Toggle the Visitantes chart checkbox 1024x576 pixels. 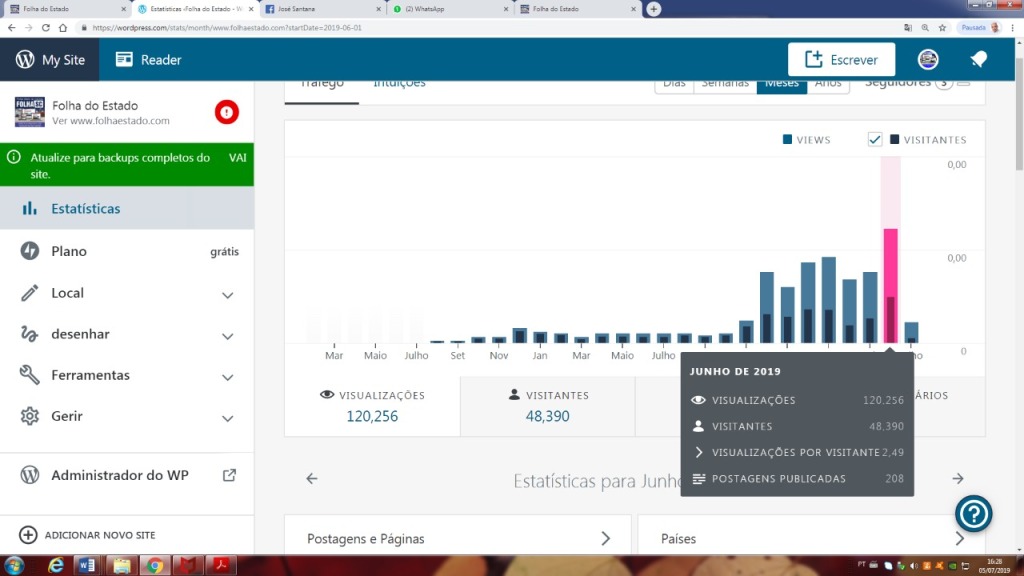click(875, 140)
